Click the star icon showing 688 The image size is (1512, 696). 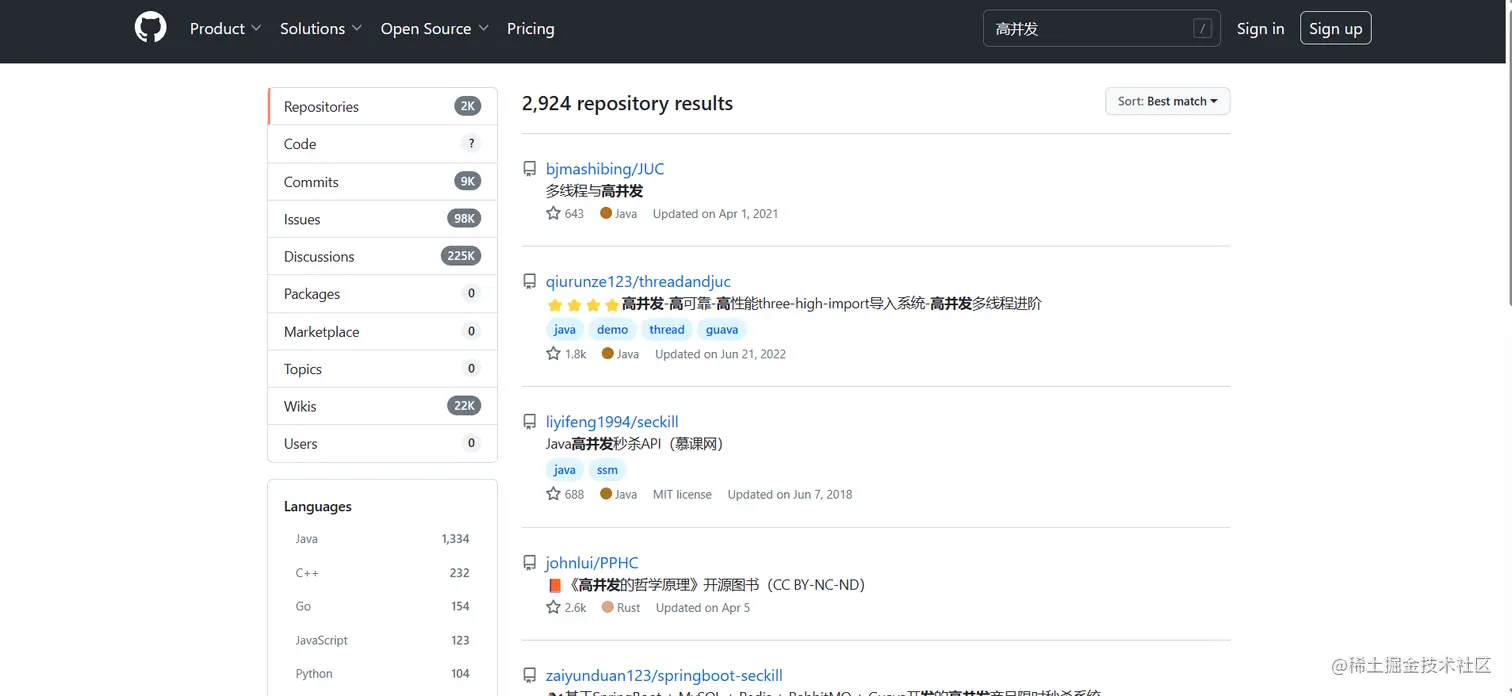pyautogui.click(x=553, y=494)
